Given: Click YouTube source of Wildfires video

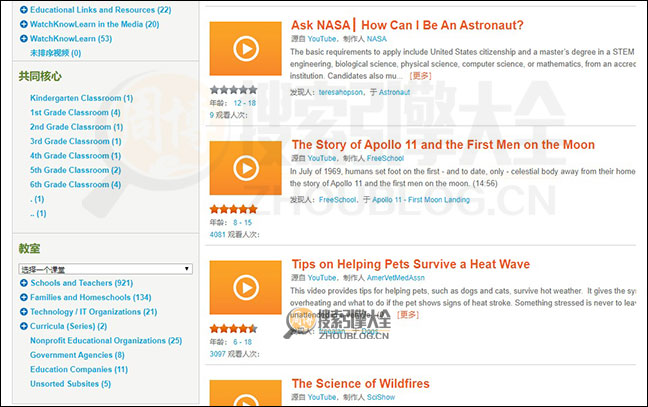Looking at the screenshot, I should [x=322, y=397].
